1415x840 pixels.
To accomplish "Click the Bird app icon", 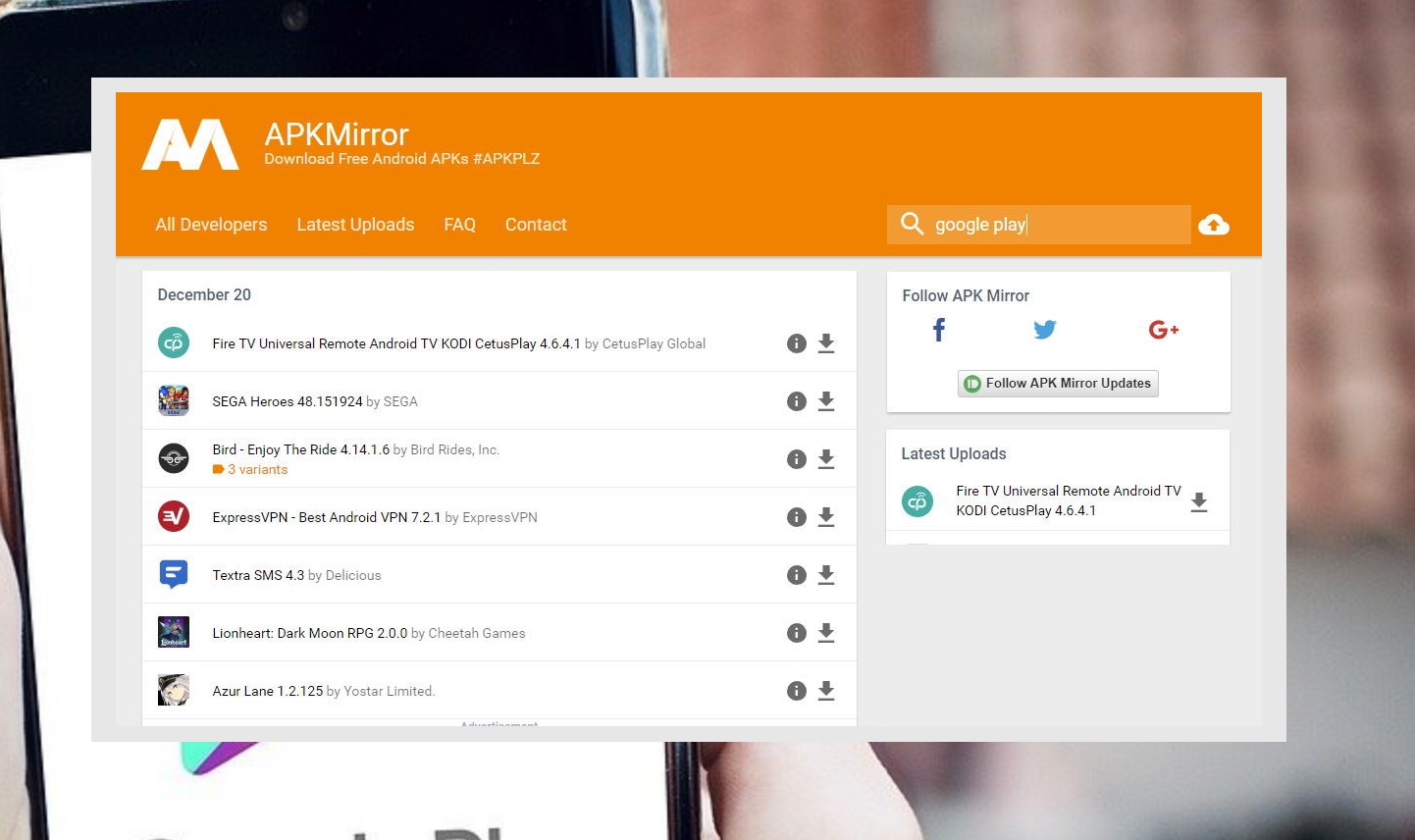I will coord(174,458).
